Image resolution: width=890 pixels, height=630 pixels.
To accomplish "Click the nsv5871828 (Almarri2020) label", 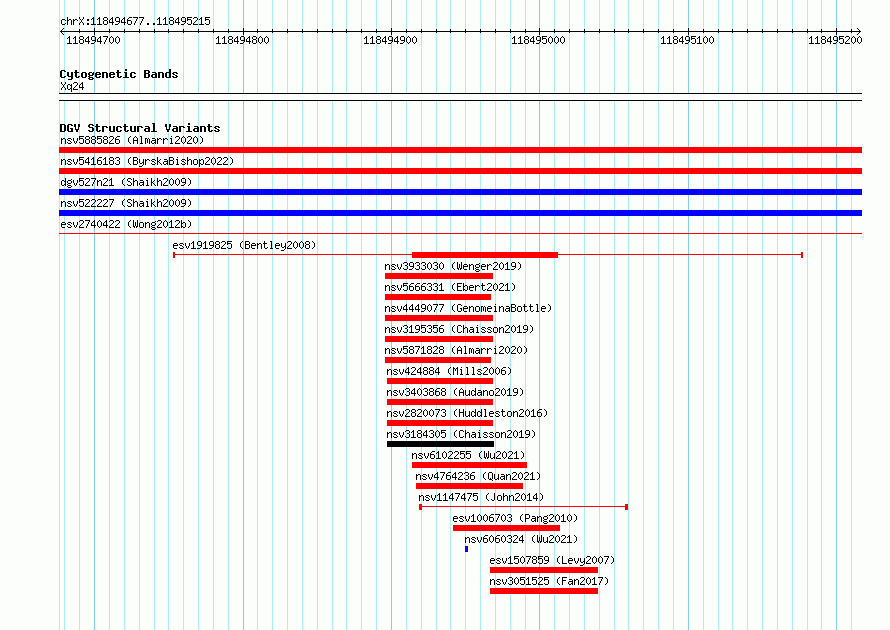I will tap(456, 350).
